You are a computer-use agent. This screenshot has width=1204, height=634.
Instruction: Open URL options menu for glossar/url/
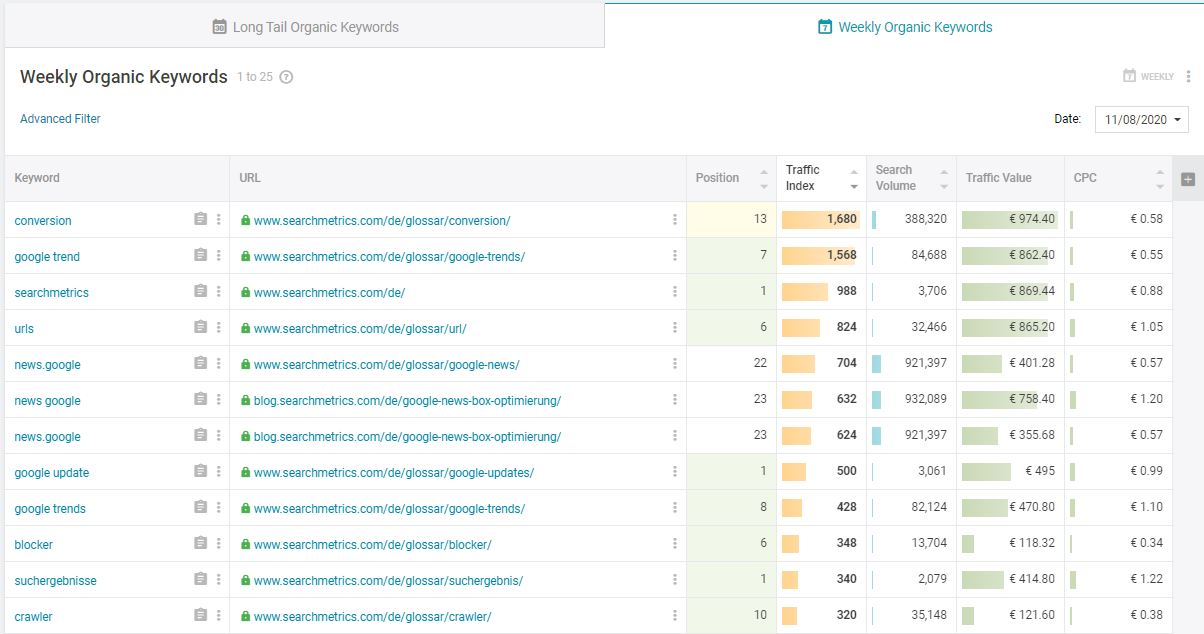pos(675,328)
